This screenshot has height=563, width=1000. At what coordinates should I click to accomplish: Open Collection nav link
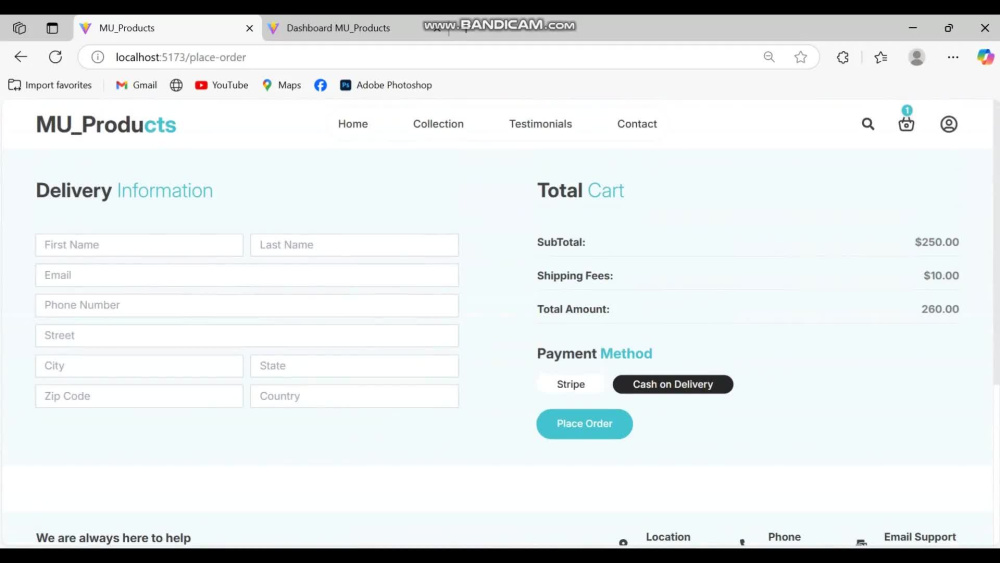click(438, 124)
